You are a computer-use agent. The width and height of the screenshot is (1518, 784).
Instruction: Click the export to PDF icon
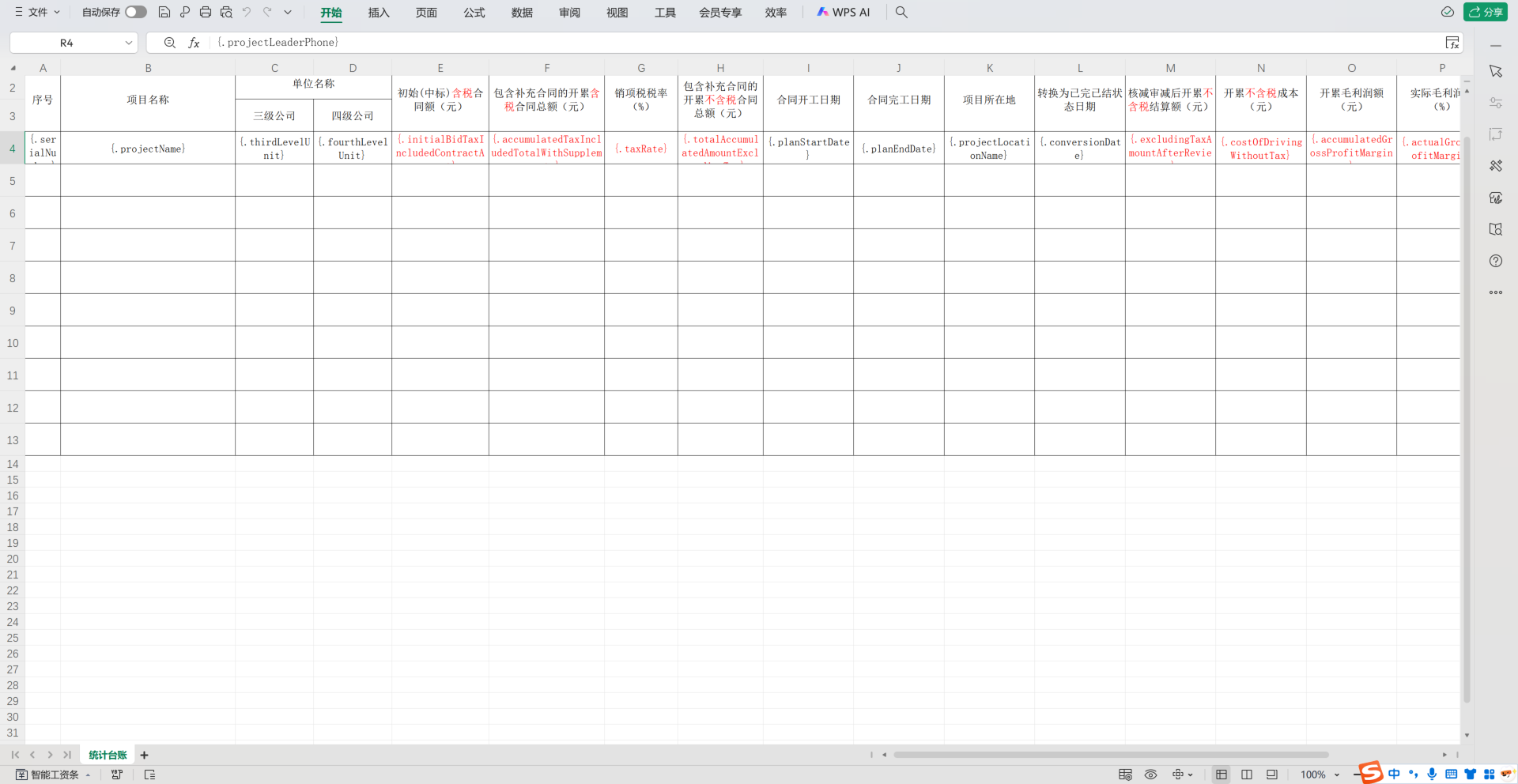(x=185, y=12)
